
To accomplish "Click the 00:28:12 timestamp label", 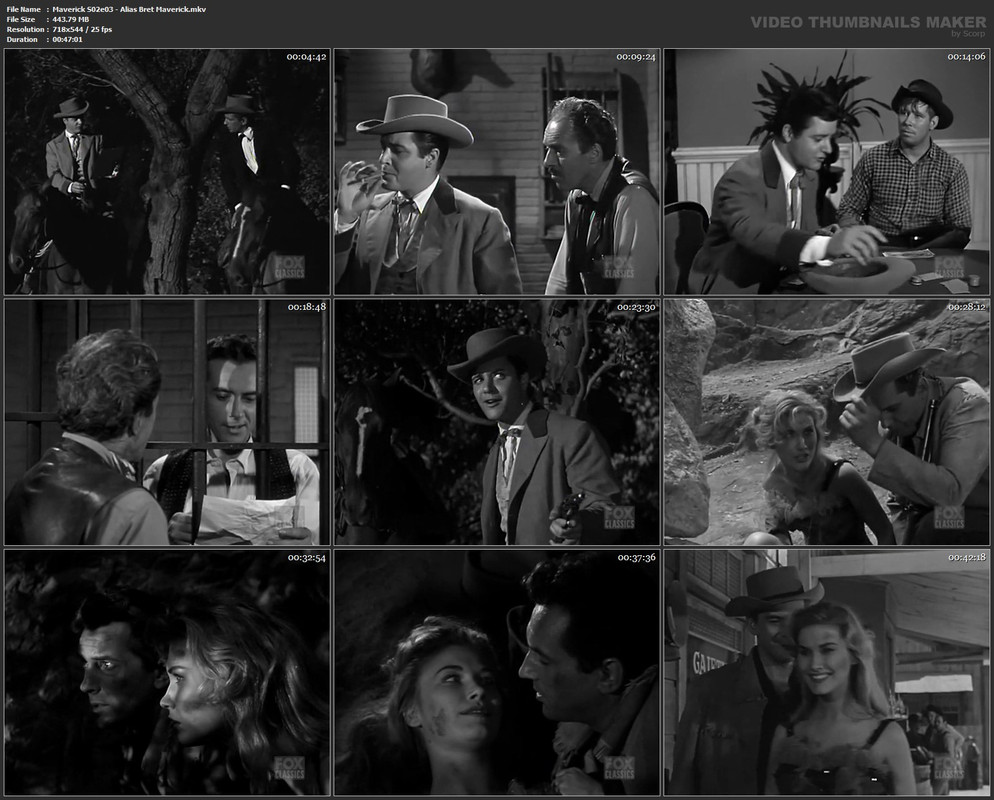I will (x=967, y=307).
